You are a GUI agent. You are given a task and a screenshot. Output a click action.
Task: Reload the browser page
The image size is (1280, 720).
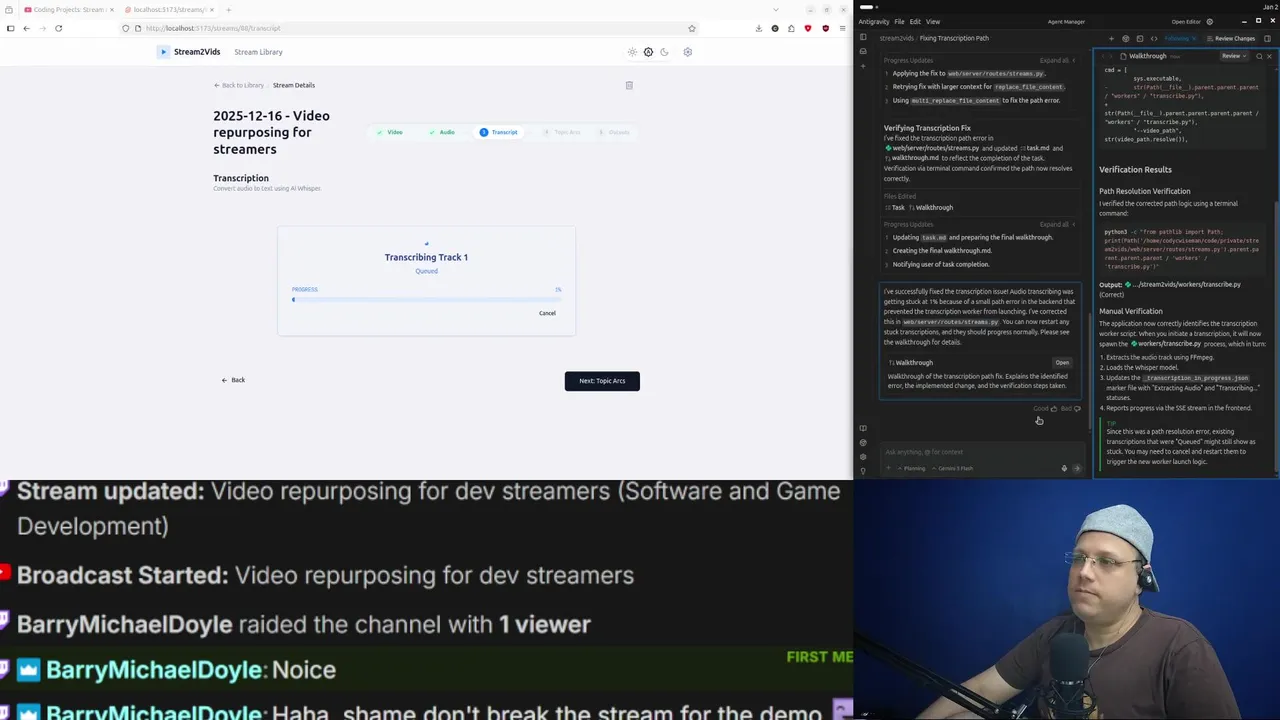pyautogui.click(x=58, y=28)
